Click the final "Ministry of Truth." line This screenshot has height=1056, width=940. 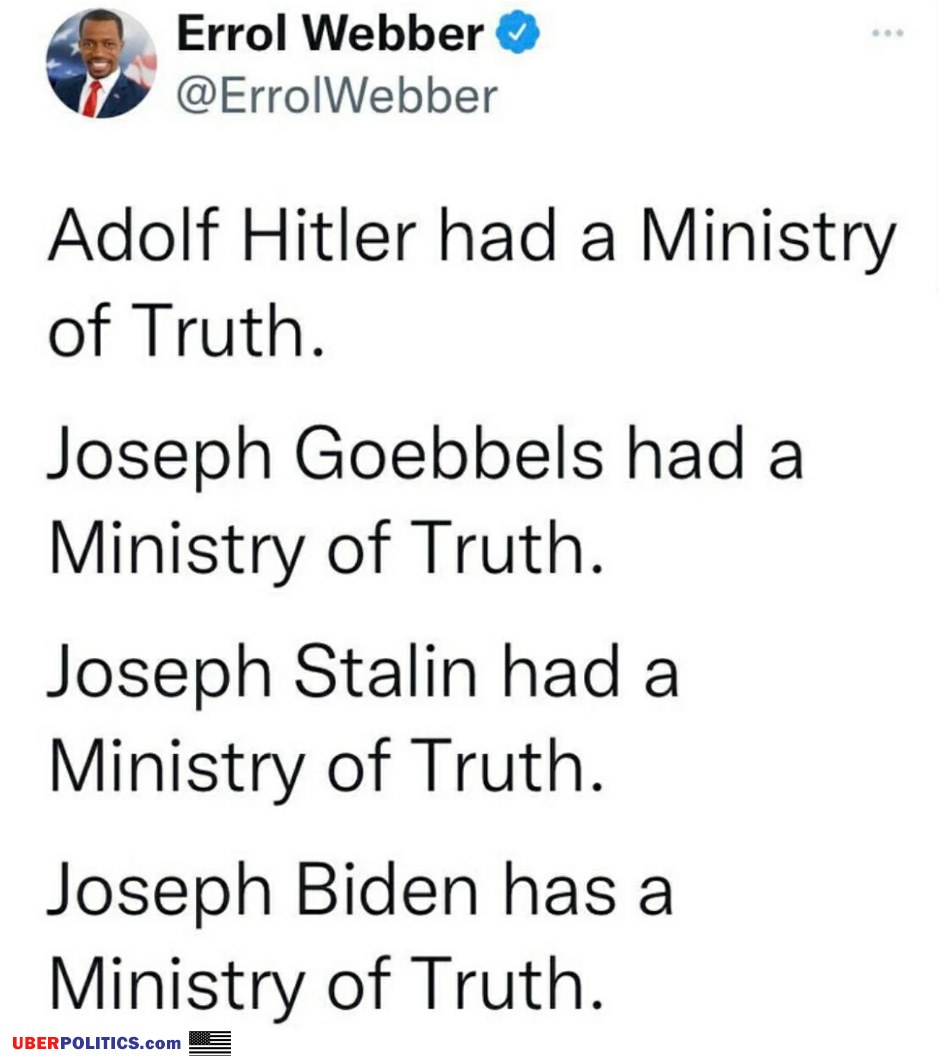pyautogui.click(x=326, y=983)
